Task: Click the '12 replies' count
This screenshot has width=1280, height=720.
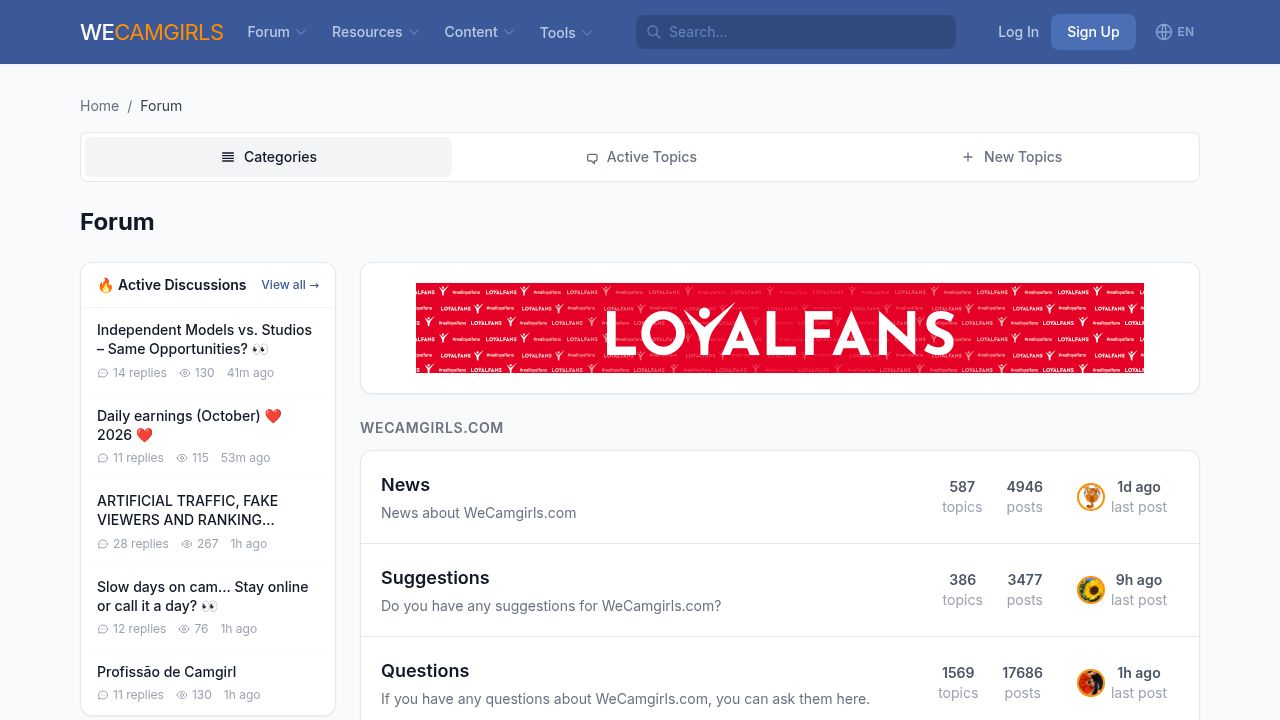Action: pyautogui.click(x=132, y=629)
